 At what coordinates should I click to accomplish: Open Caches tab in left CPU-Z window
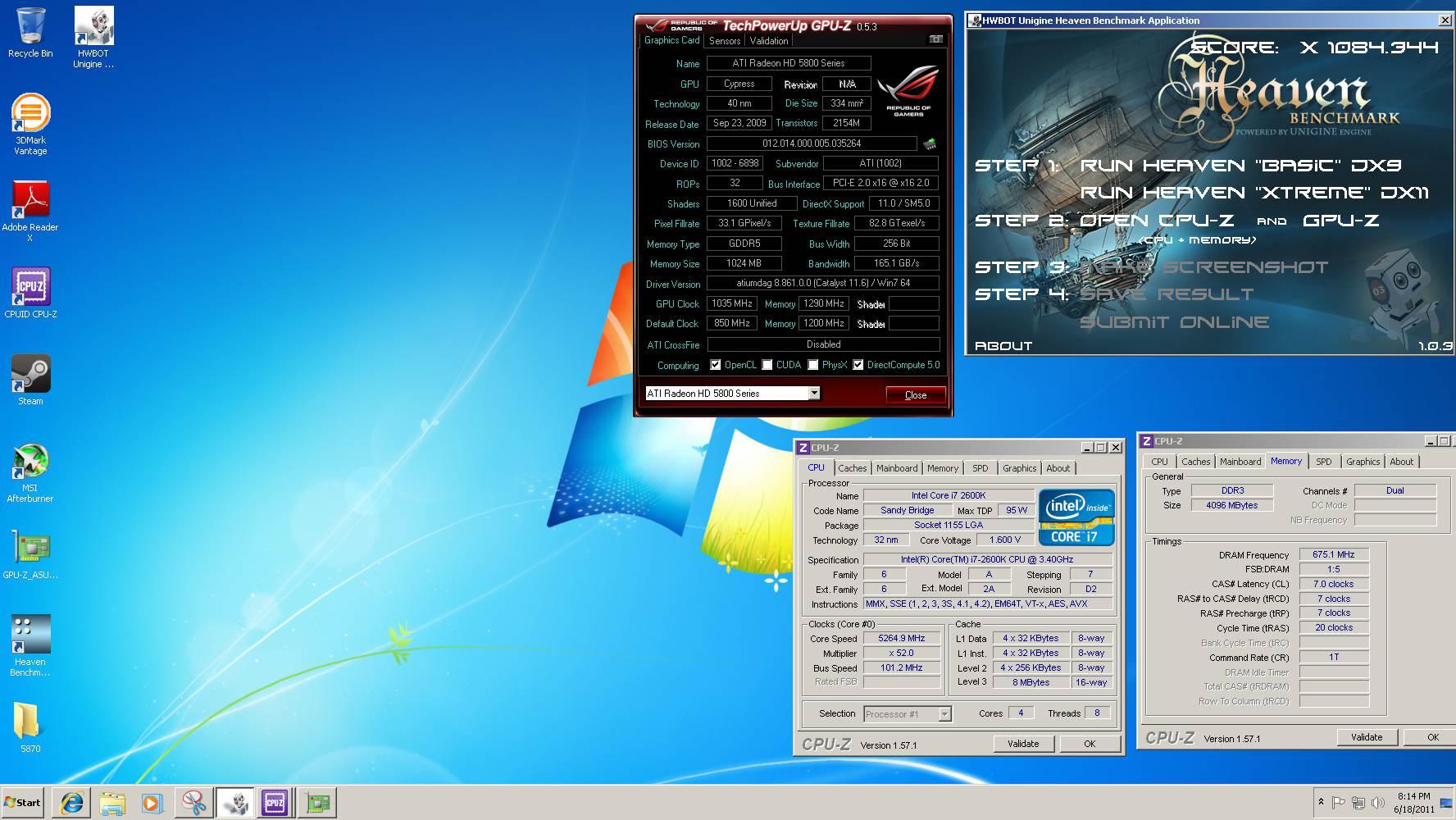click(x=853, y=468)
